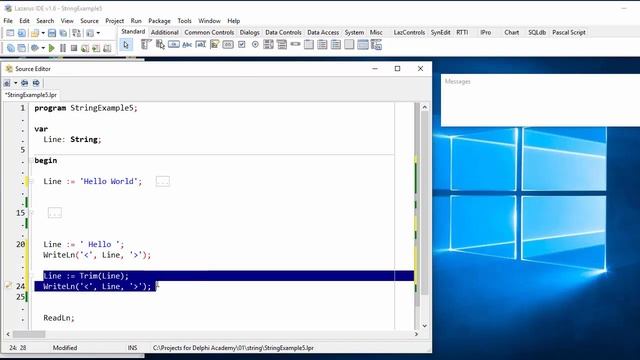Click the Step Out icon
This screenshot has height=360, width=640.
(x=107, y=48)
